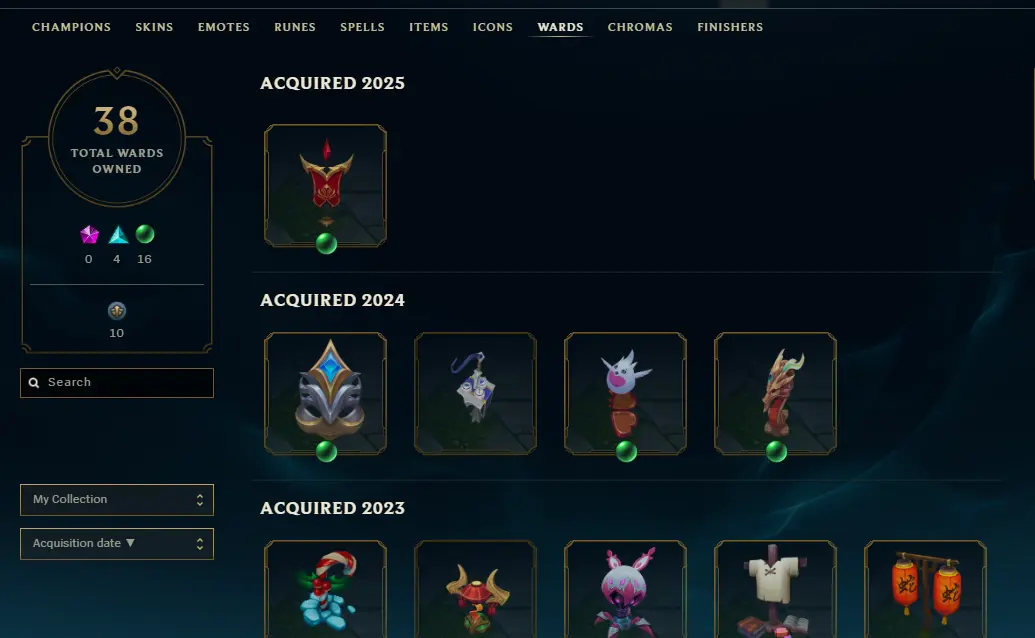Click the sort direction arrow beside Acquisition date
Screen dimensions: 1035x638
pyautogui.click(x=130, y=543)
